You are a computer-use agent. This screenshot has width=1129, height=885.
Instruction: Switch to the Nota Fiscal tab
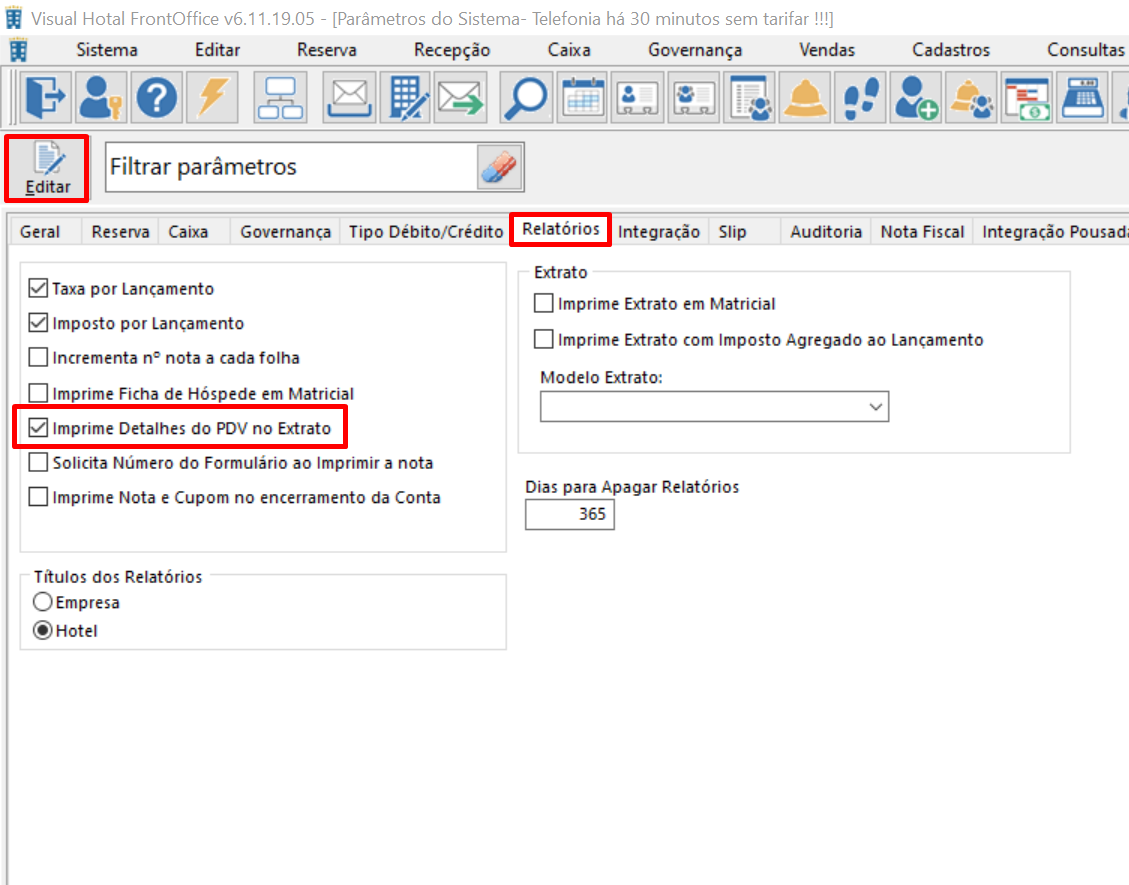(x=922, y=232)
